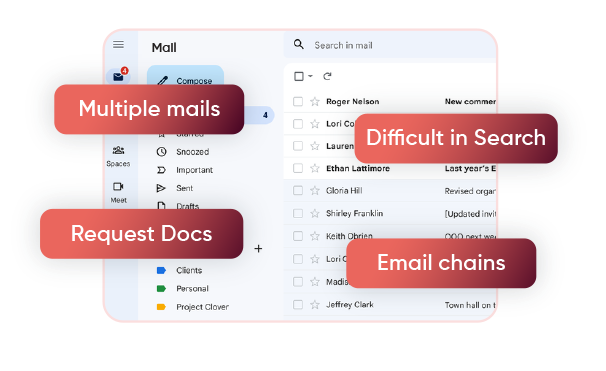Click the Search in mail field
This screenshot has height=371, width=606.
tap(390, 45)
